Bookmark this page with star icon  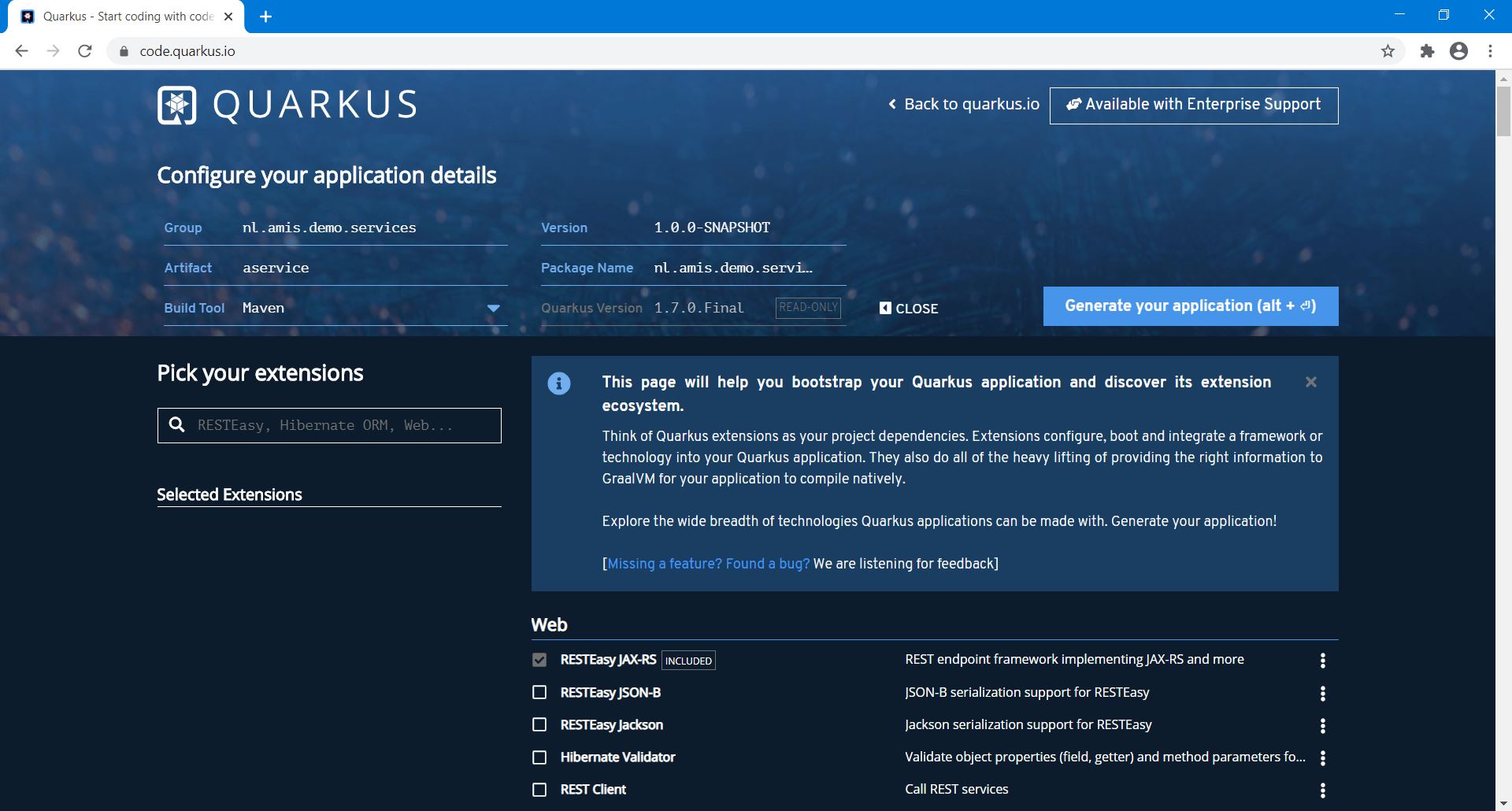pyautogui.click(x=1388, y=51)
